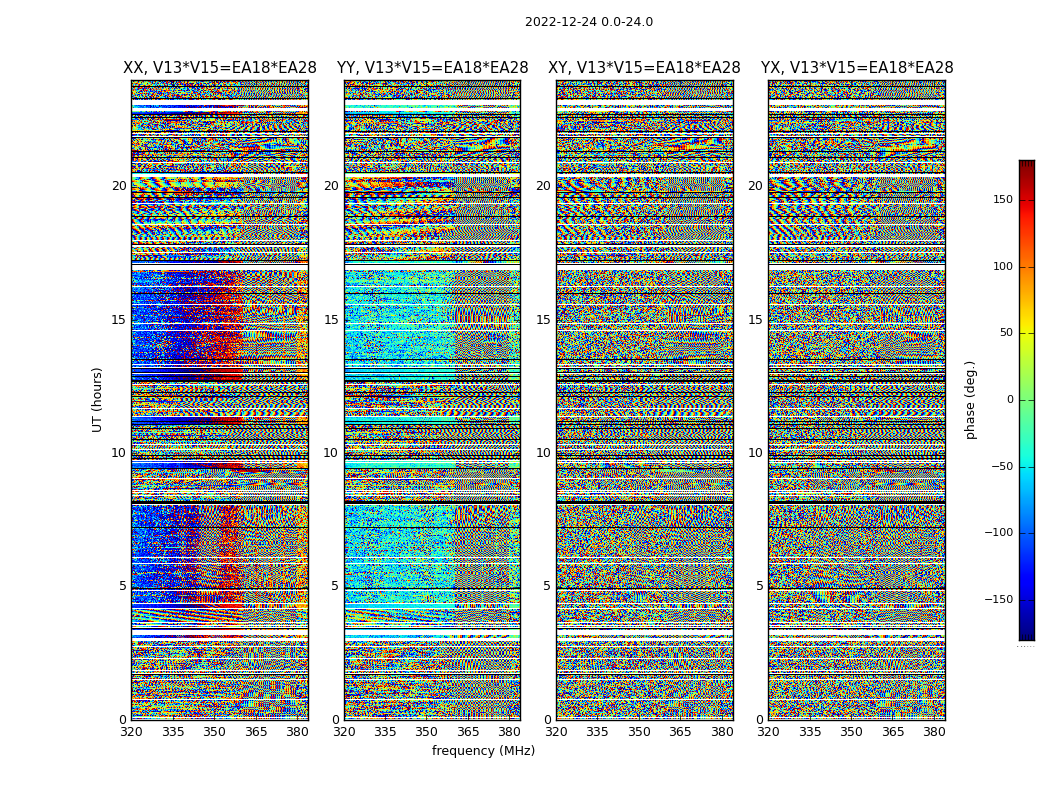
Task: Click the 380 frequency tick under YY panel
Action: (x=510, y=732)
